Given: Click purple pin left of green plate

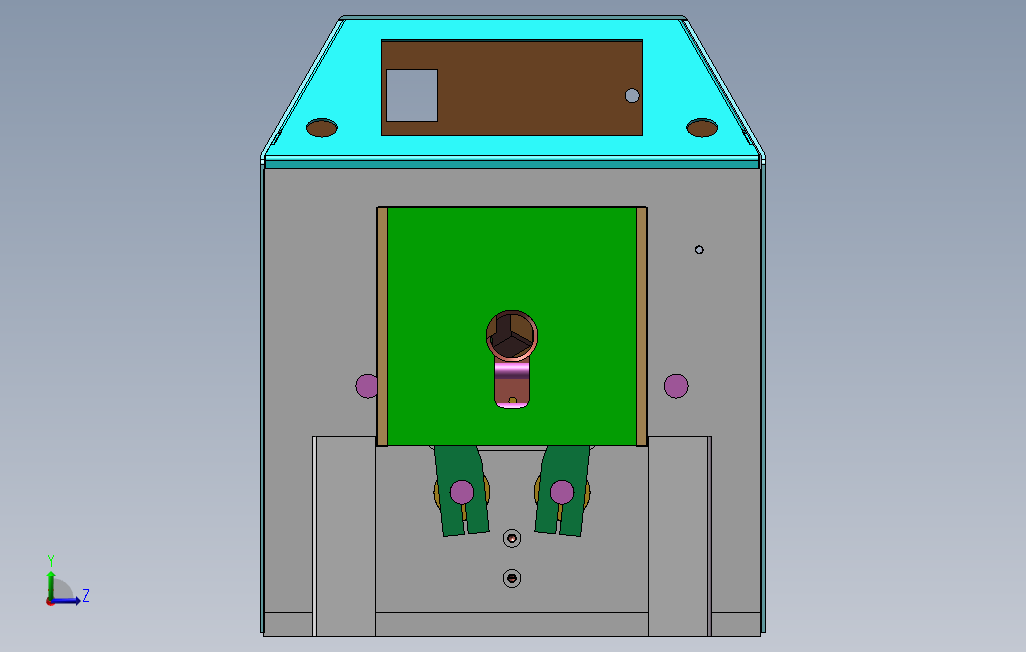Looking at the screenshot, I should coord(366,386).
